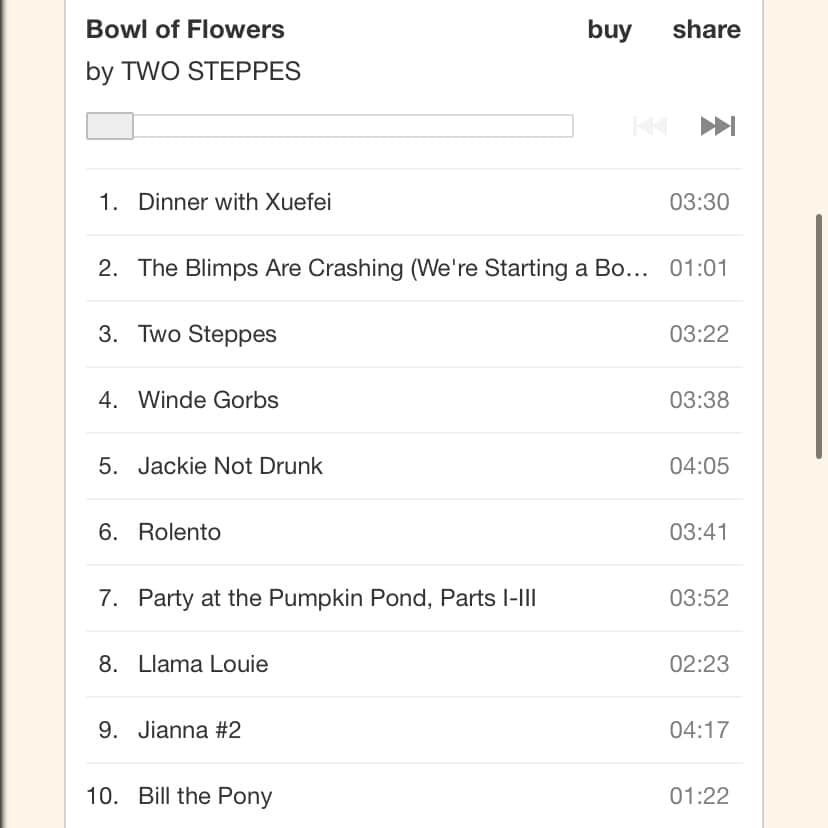Select the Llama Louie track

tap(203, 664)
